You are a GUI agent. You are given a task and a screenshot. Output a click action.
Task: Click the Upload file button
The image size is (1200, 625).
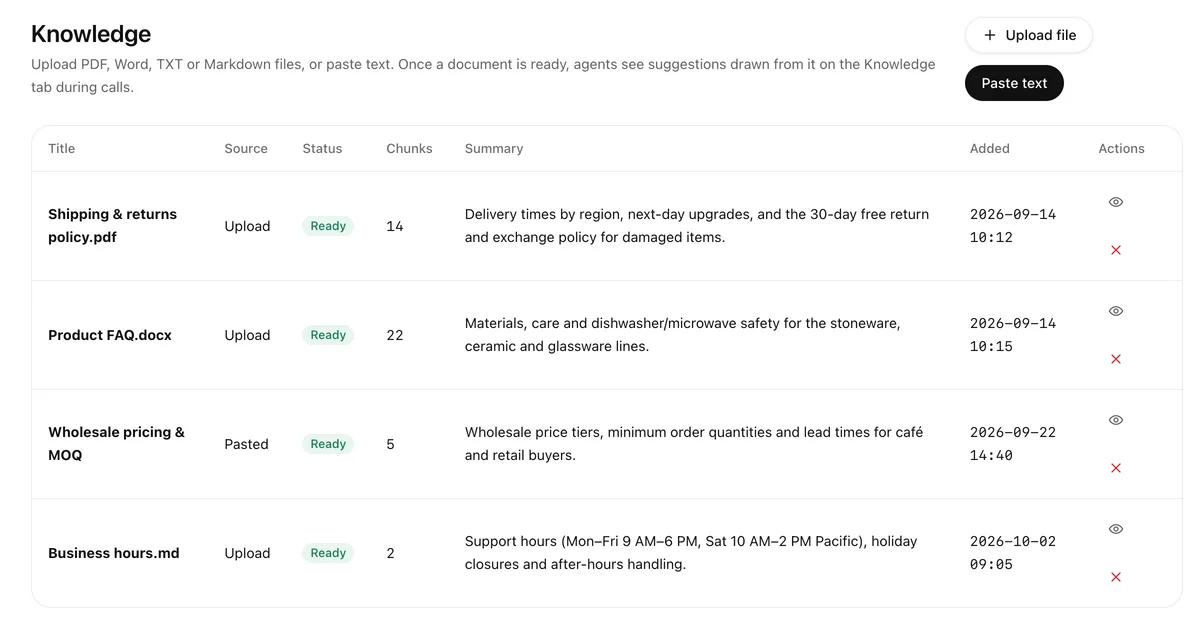point(1029,35)
